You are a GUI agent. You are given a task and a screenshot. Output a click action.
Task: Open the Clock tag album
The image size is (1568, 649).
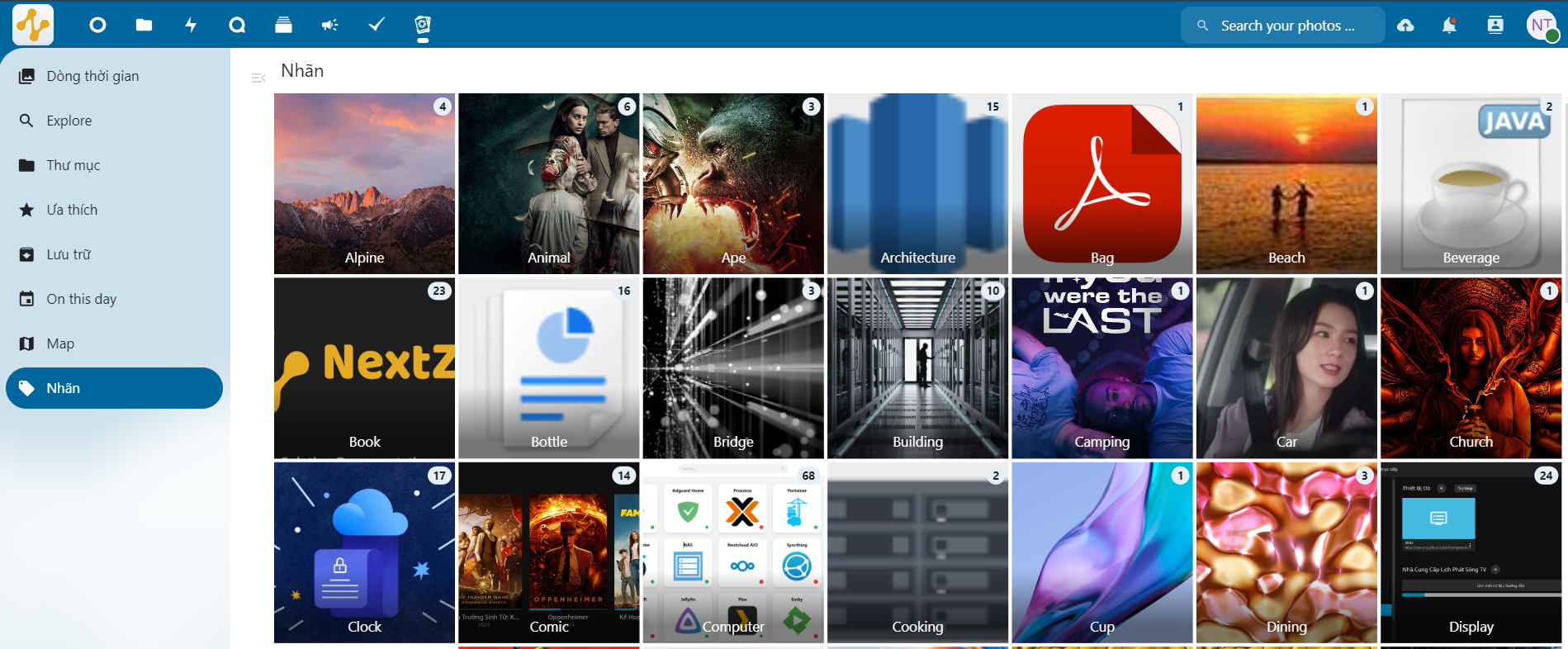364,552
